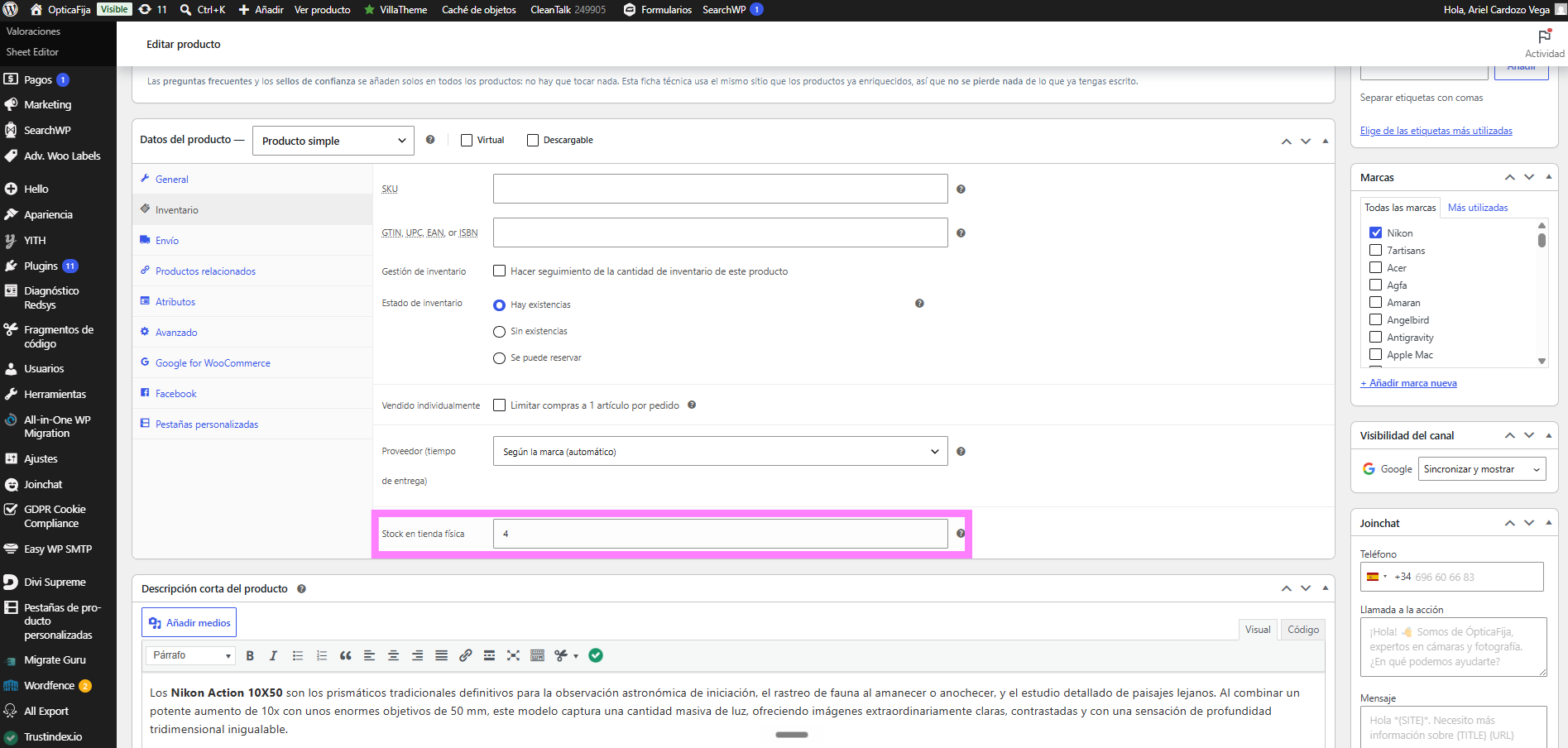Open the Actividad flag icon
The image size is (1568, 748).
pyautogui.click(x=1544, y=36)
